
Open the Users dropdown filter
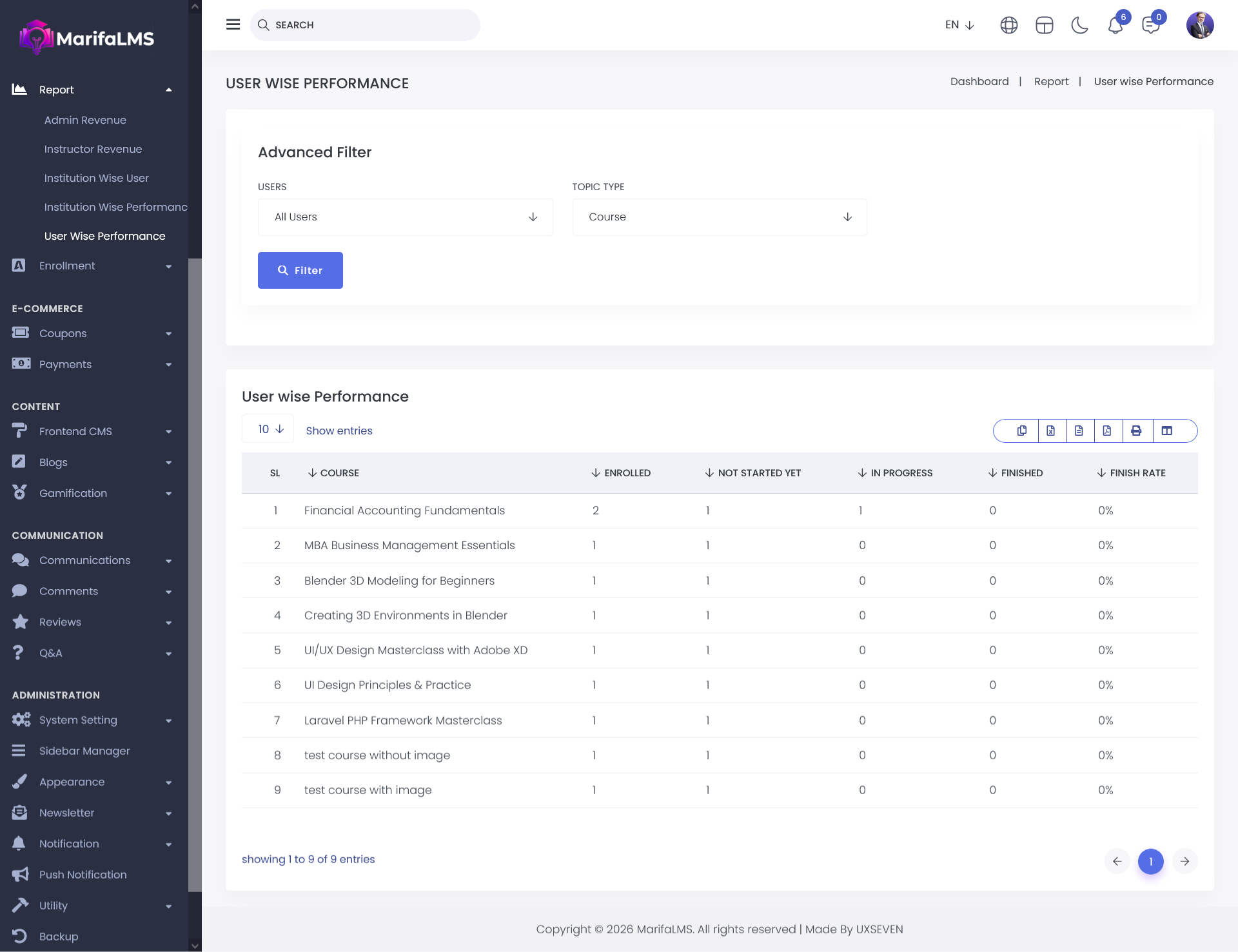(405, 217)
